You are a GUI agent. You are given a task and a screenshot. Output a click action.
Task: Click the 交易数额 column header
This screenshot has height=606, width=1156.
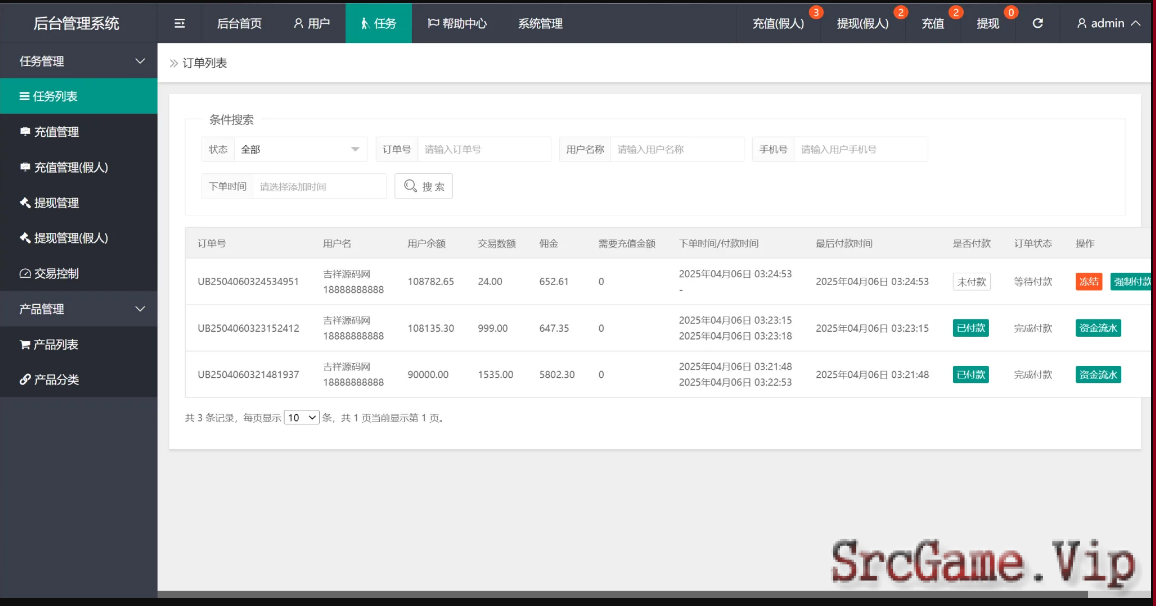pyautogui.click(x=497, y=243)
